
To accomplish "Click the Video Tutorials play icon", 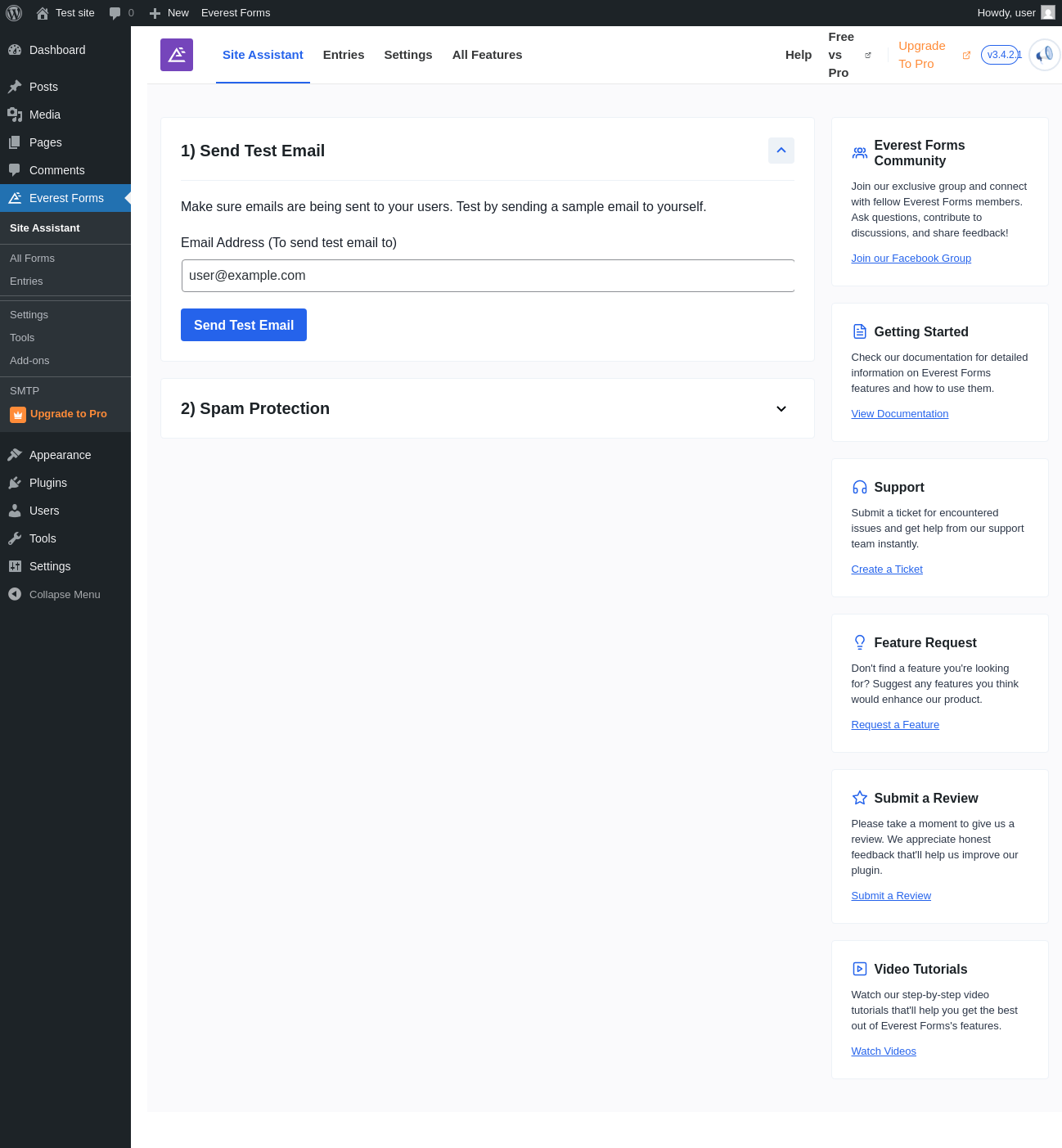I will point(860,969).
